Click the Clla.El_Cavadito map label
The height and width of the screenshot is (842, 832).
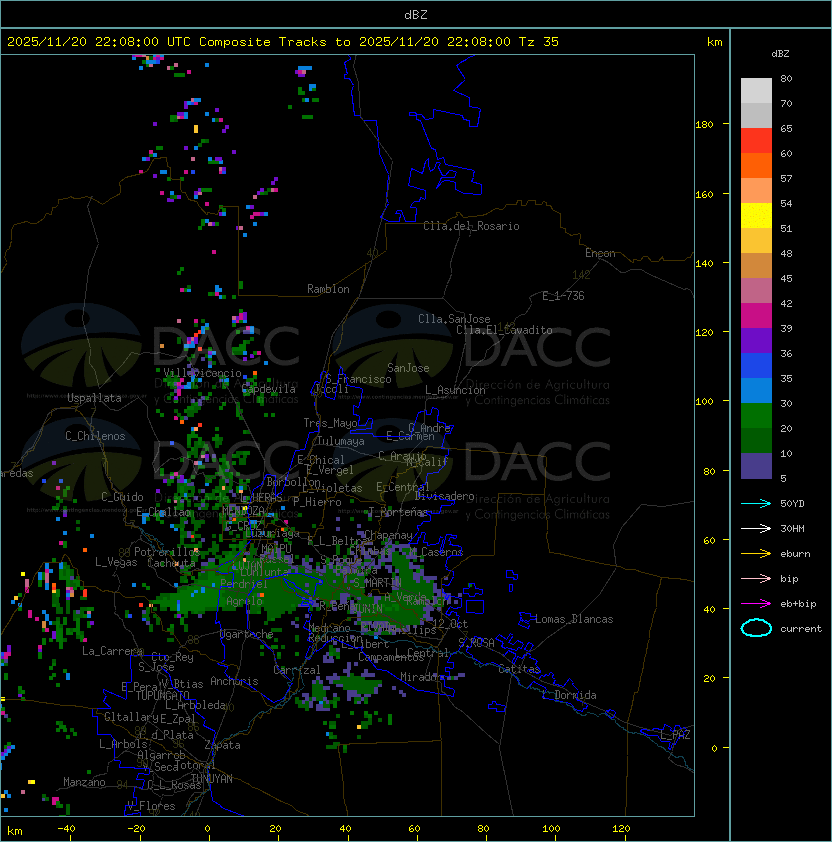click(504, 330)
